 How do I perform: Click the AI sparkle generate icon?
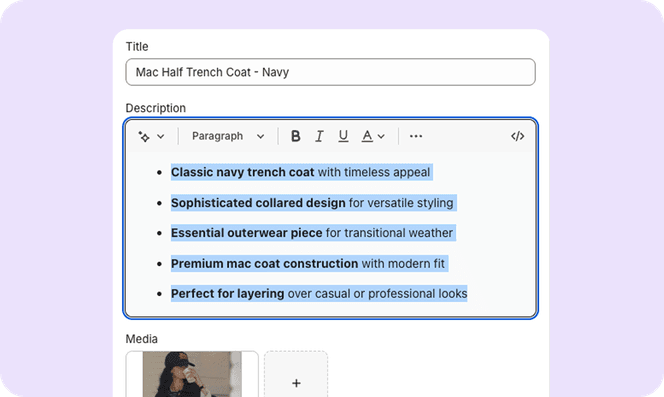pos(144,136)
